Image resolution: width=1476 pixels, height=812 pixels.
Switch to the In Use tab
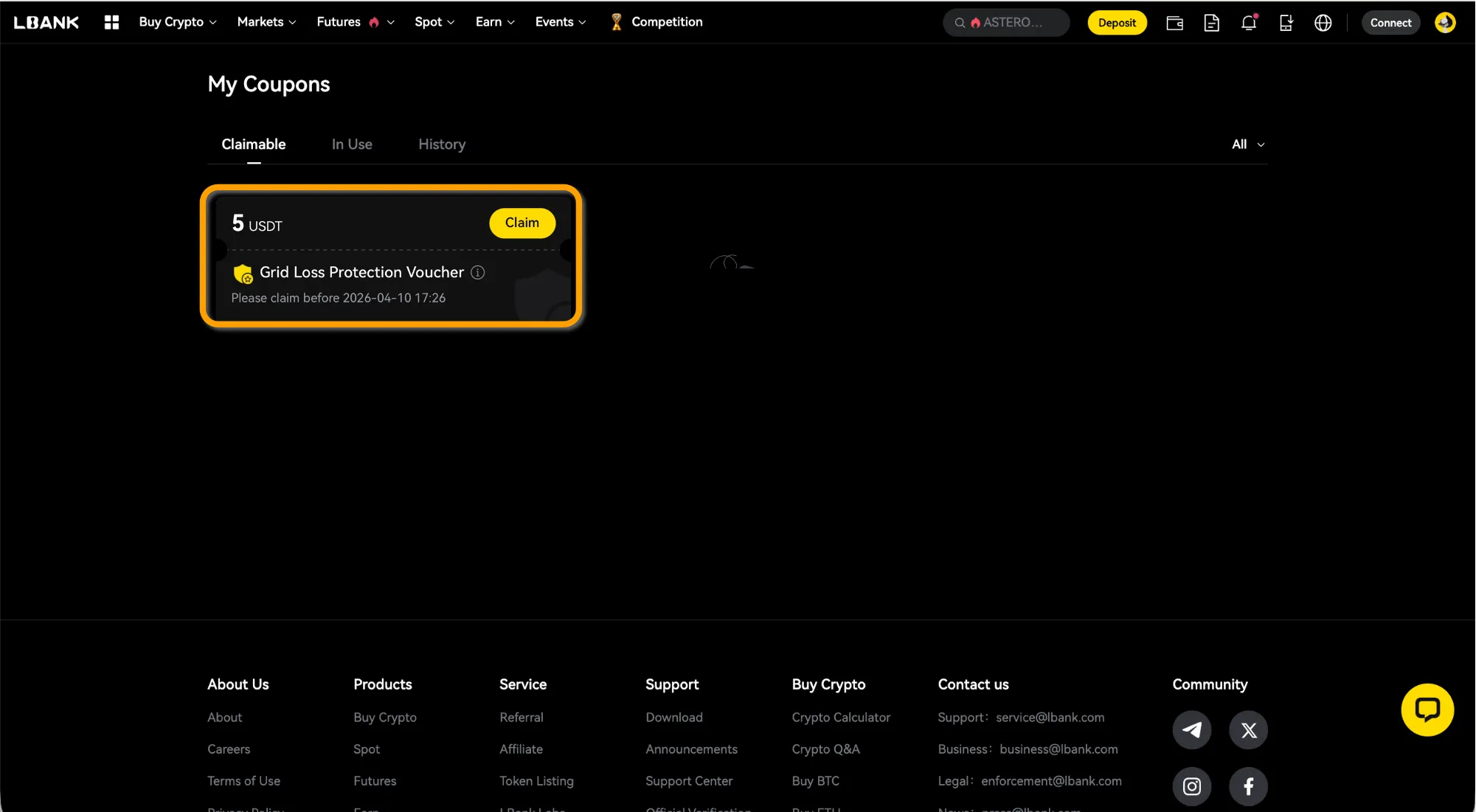[352, 145]
